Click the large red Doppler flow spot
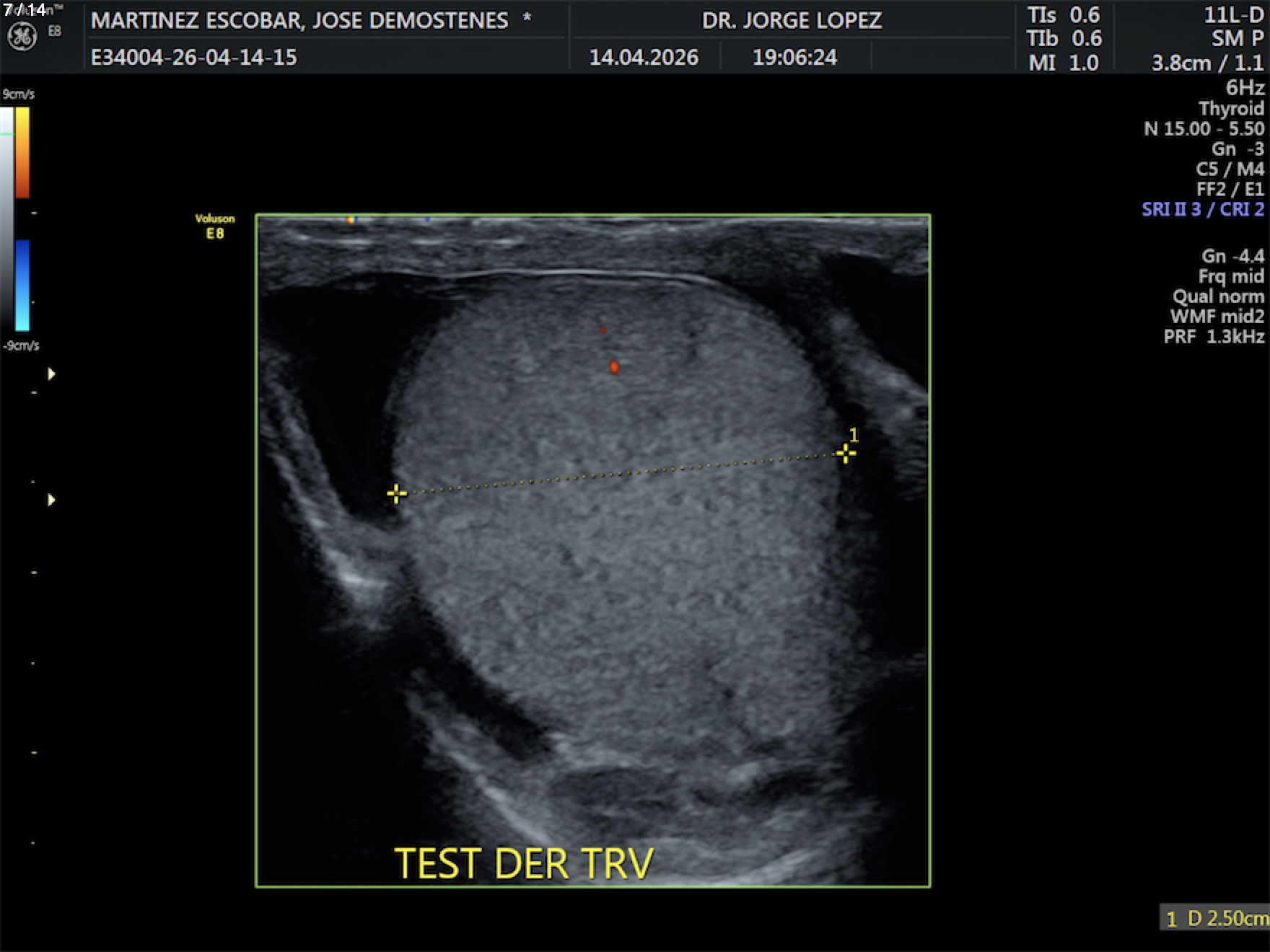 (x=614, y=367)
